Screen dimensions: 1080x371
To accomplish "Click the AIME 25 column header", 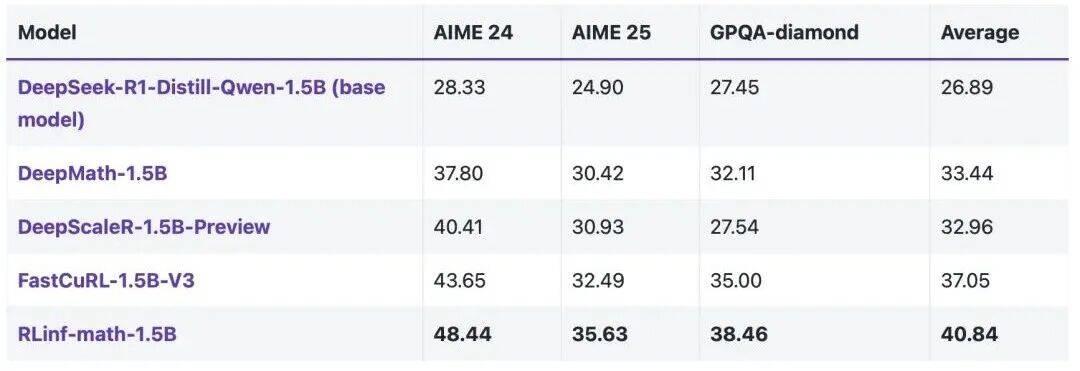I will pyautogui.click(x=611, y=32).
